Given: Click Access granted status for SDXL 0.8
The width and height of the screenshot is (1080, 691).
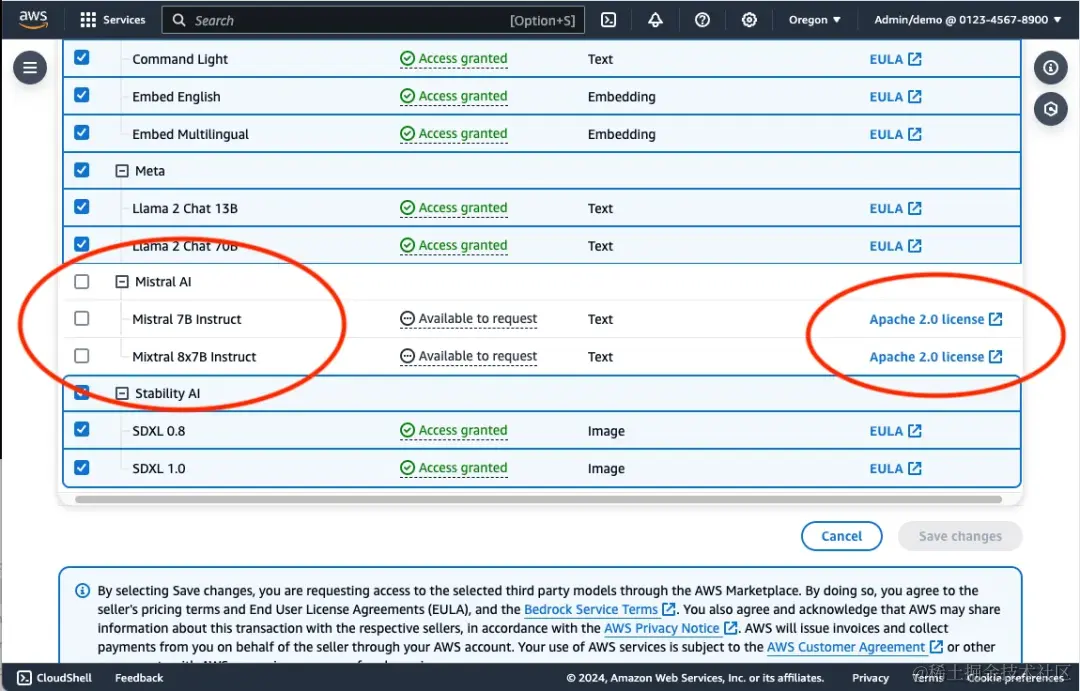Looking at the screenshot, I should pos(462,431).
